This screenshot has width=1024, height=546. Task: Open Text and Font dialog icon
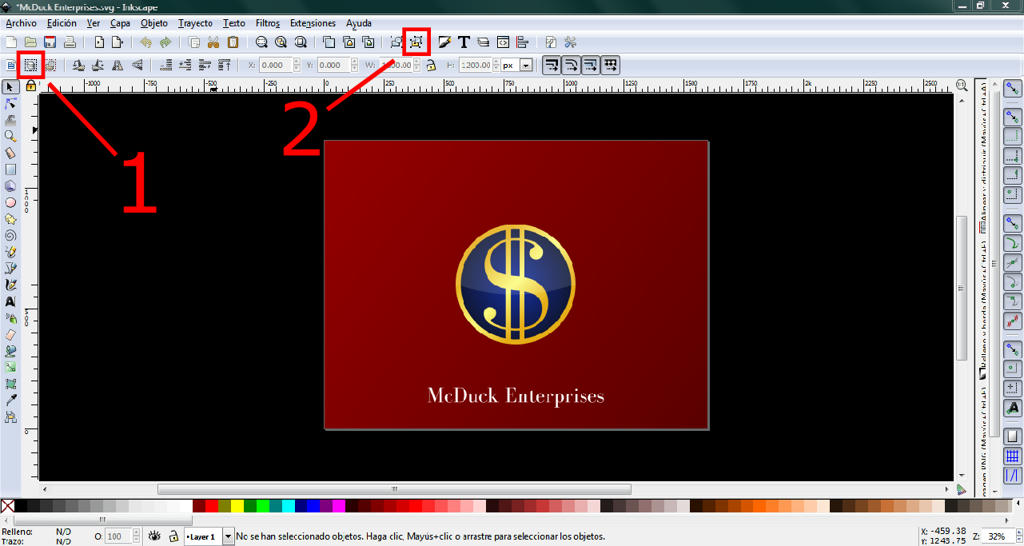point(464,42)
